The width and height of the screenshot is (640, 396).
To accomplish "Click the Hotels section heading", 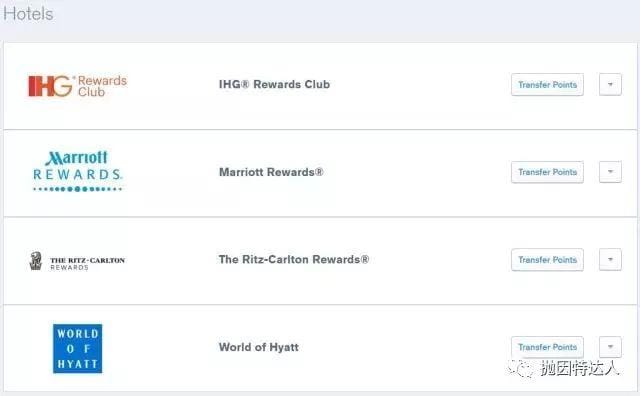I will click(x=28, y=14).
